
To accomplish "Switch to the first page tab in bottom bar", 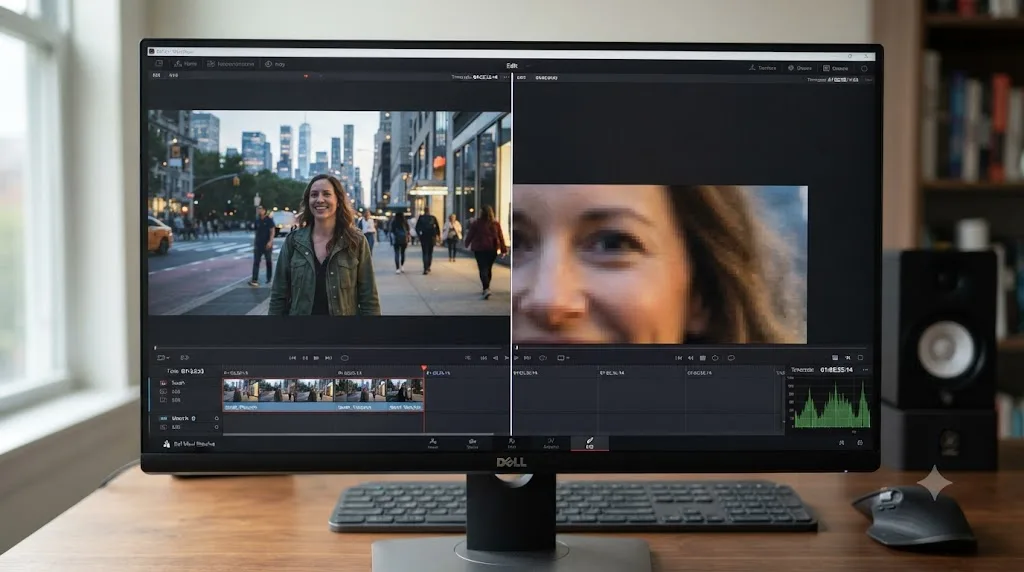I will tap(432, 443).
